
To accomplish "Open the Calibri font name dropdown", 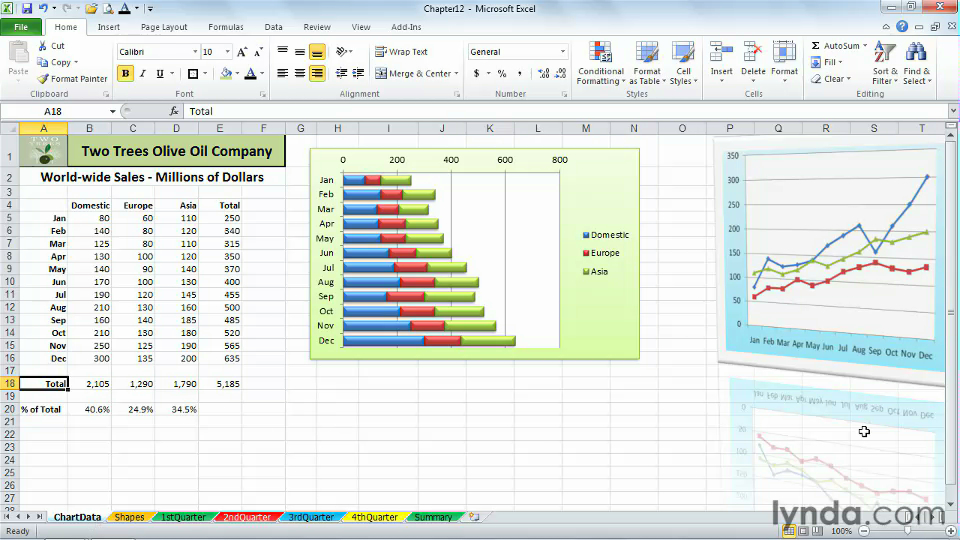I will coord(195,52).
